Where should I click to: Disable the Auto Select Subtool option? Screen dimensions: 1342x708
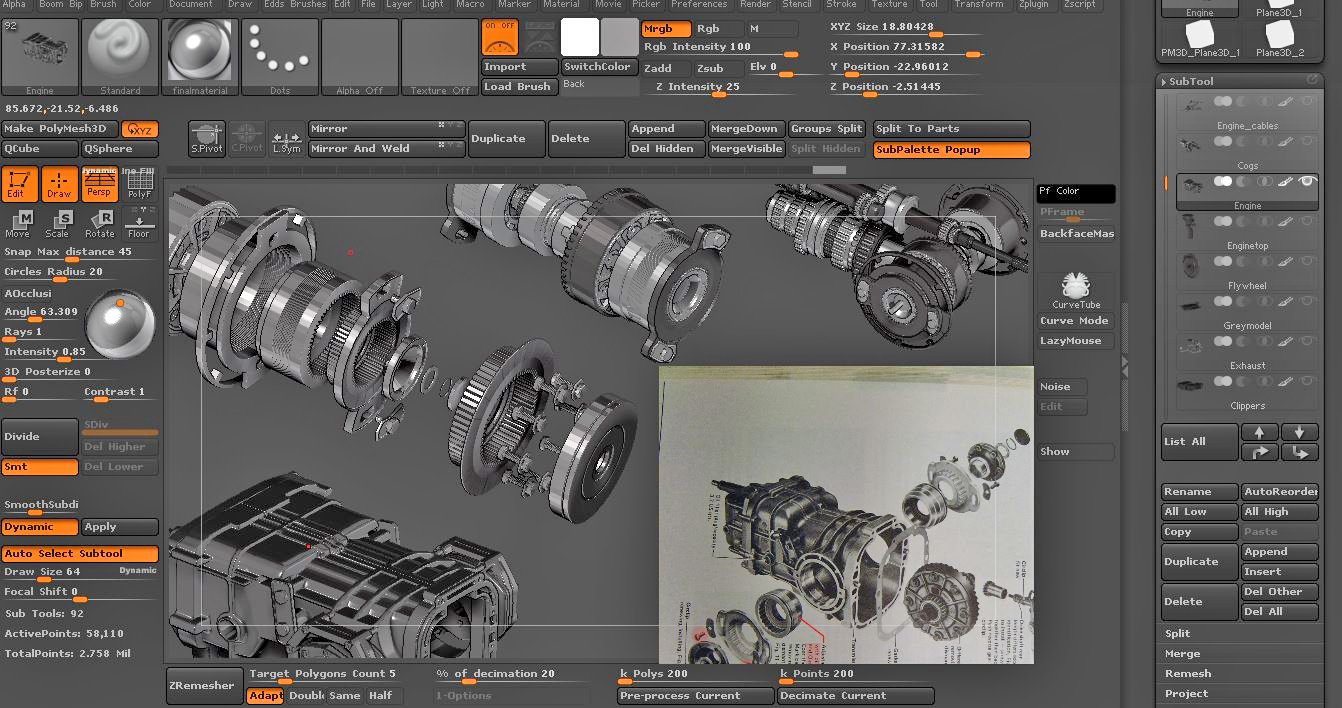tap(80, 553)
